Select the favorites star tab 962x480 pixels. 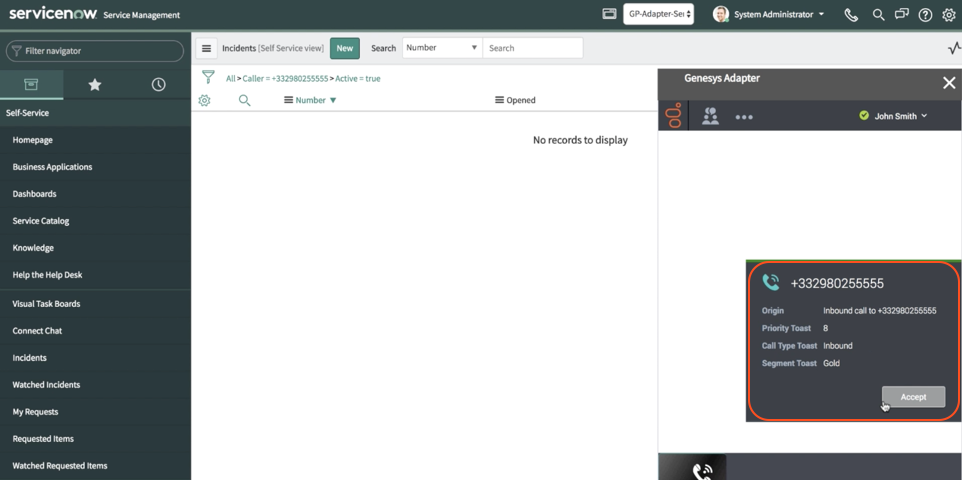[x=94, y=85]
